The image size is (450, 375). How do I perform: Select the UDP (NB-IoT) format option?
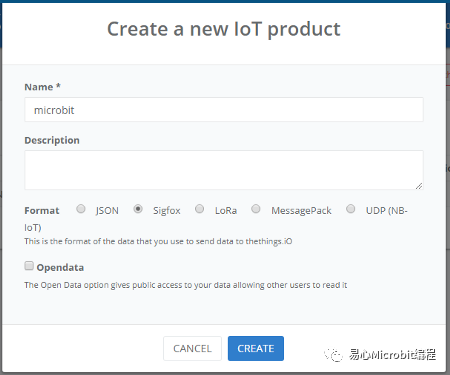click(350, 209)
